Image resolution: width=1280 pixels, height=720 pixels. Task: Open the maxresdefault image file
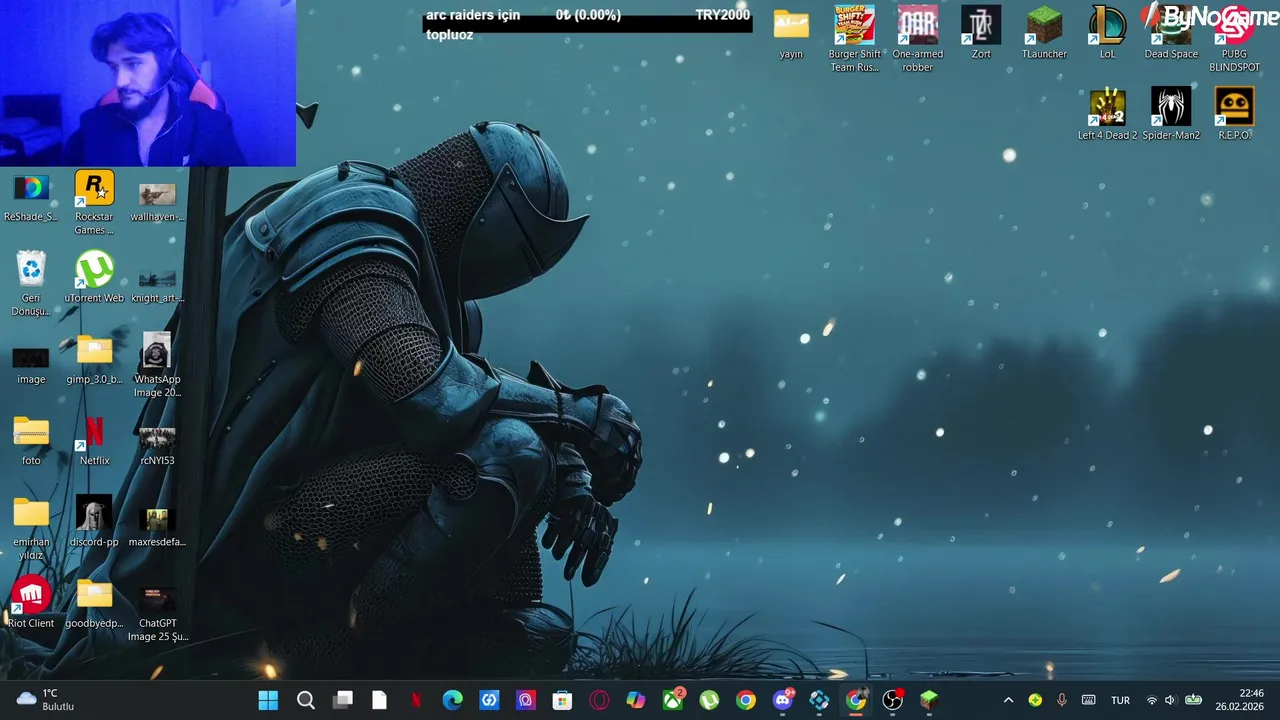point(157,527)
